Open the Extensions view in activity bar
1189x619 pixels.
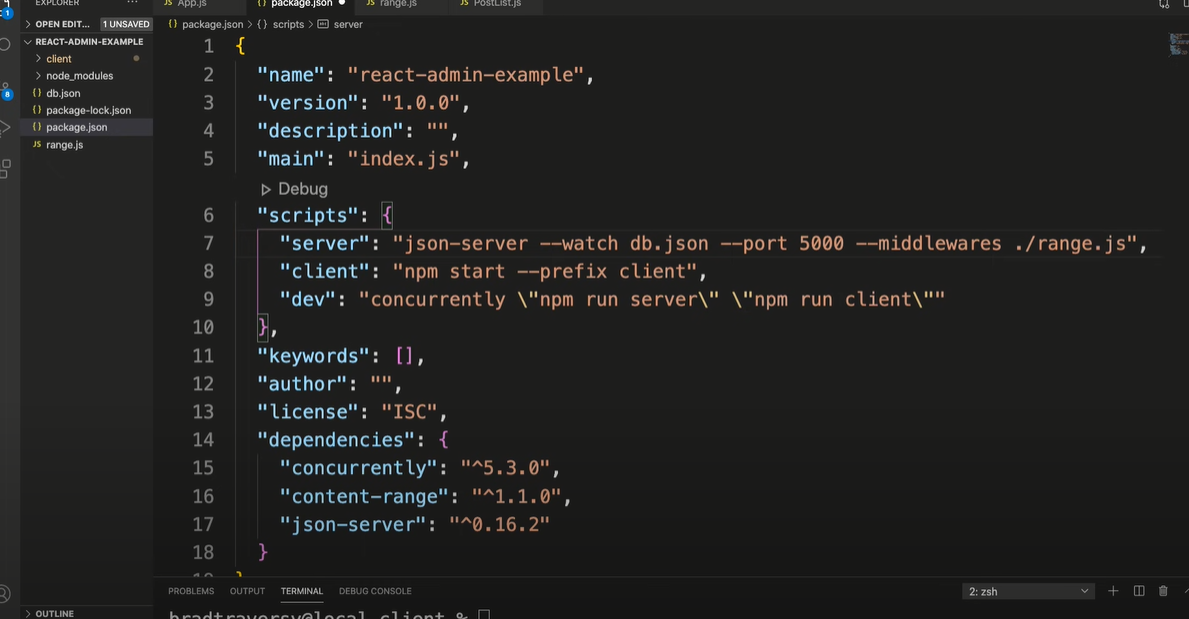pos(5,168)
